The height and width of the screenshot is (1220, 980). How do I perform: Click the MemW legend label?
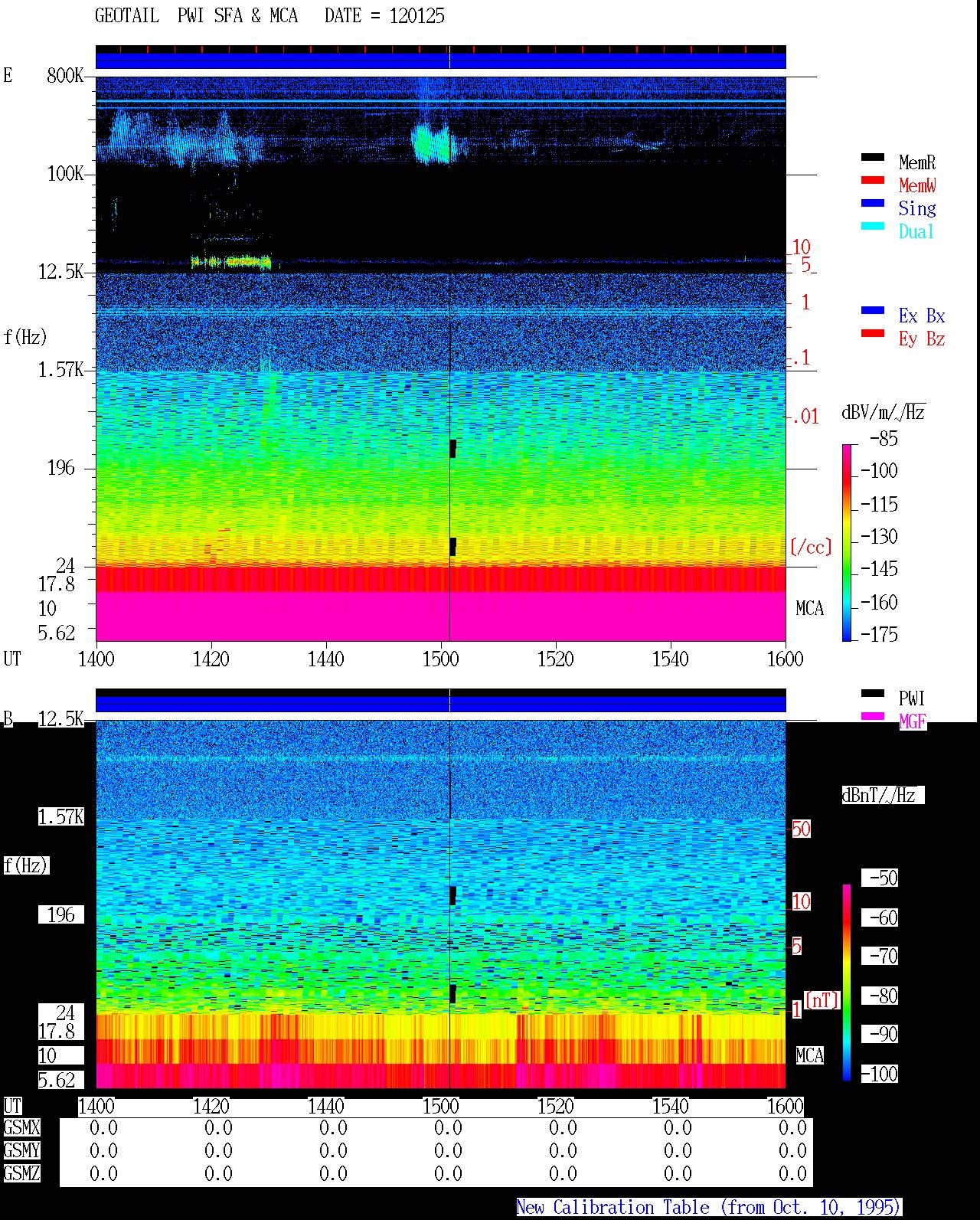917,185
